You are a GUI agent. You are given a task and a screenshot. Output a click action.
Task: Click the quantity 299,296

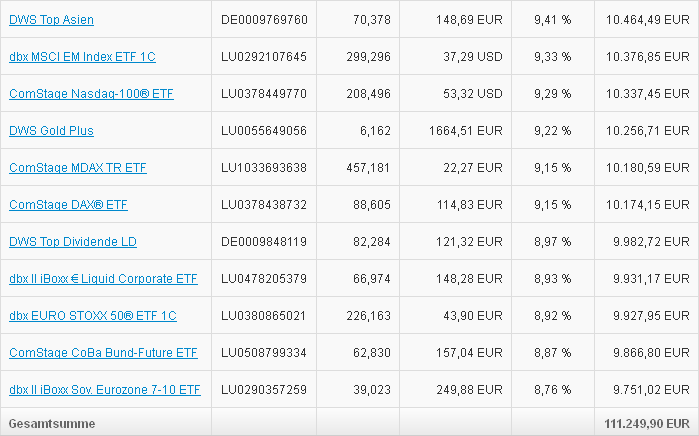point(369,57)
